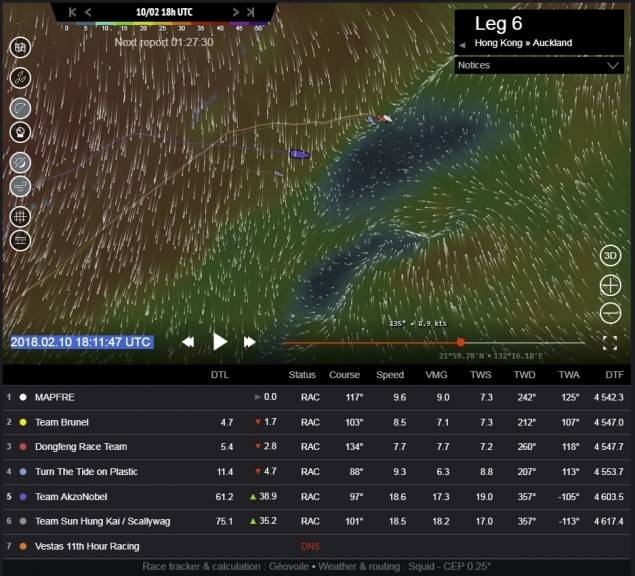The width and height of the screenshot is (635, 576).
Task: Fast-forward the race playback
Action: 249,342
